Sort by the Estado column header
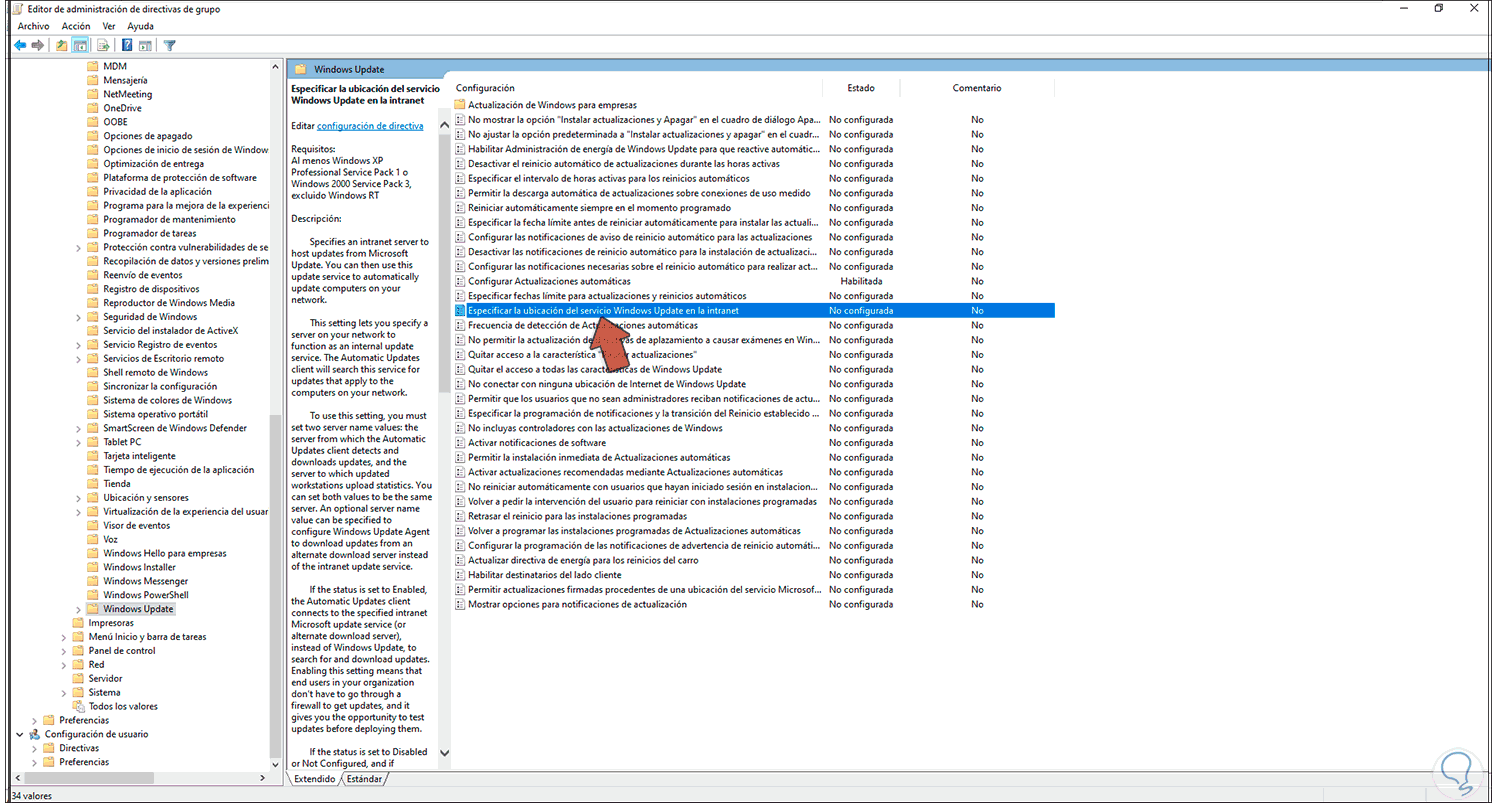This screenshot has height=803, width=1500. (861, 88)
